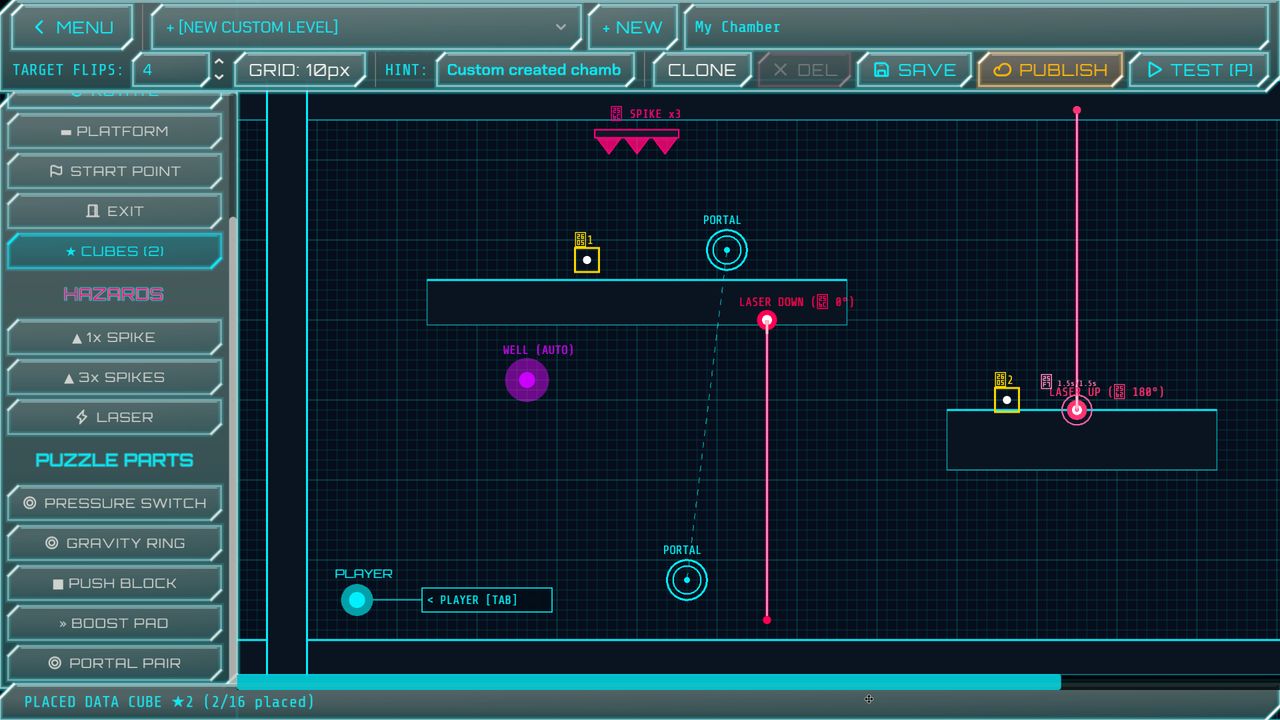Pick the 1x Spike hazard tool
The image size is (1280, 720).
tap(114, 337)
